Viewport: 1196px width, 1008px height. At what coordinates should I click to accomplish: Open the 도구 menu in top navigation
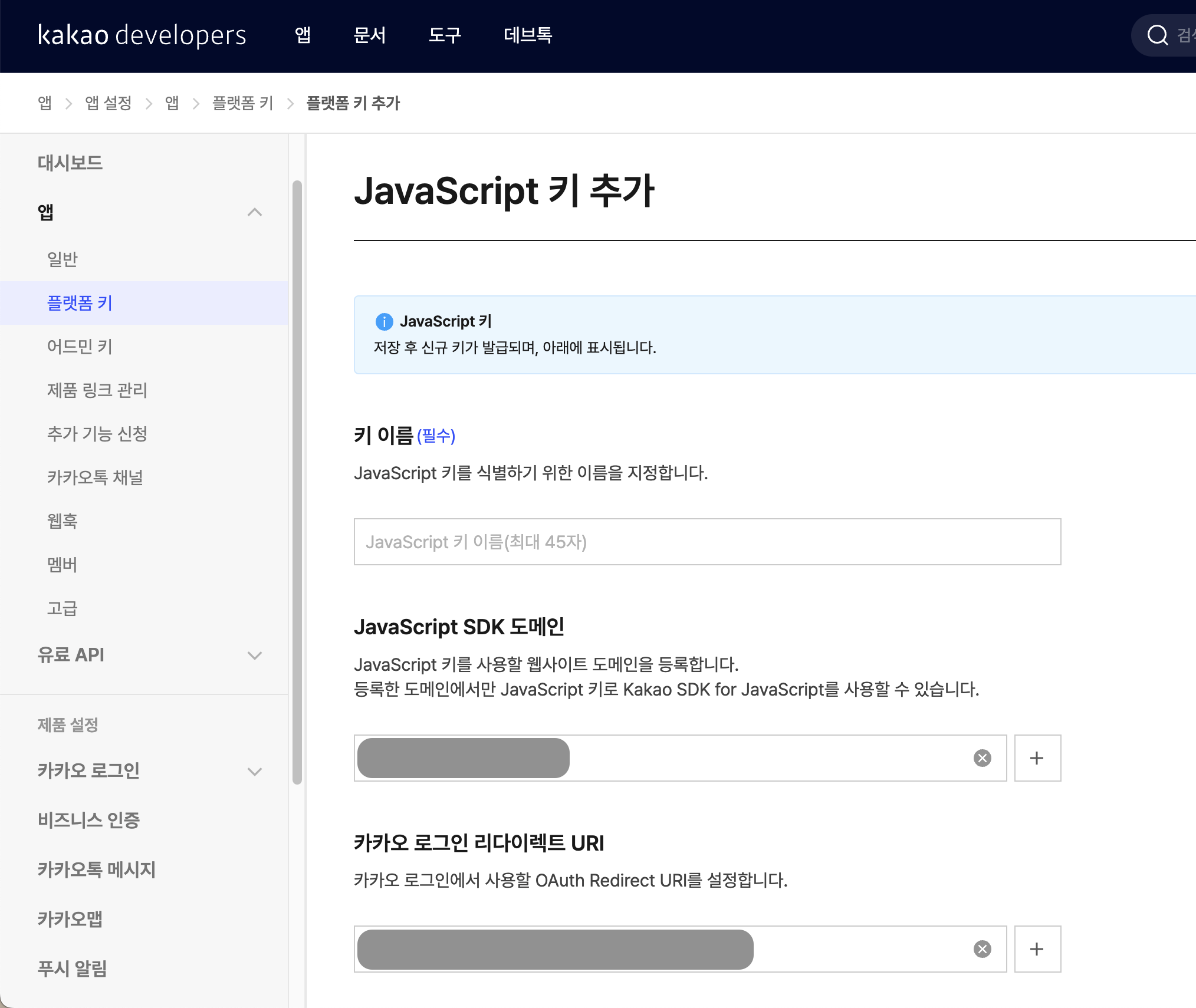445,35
